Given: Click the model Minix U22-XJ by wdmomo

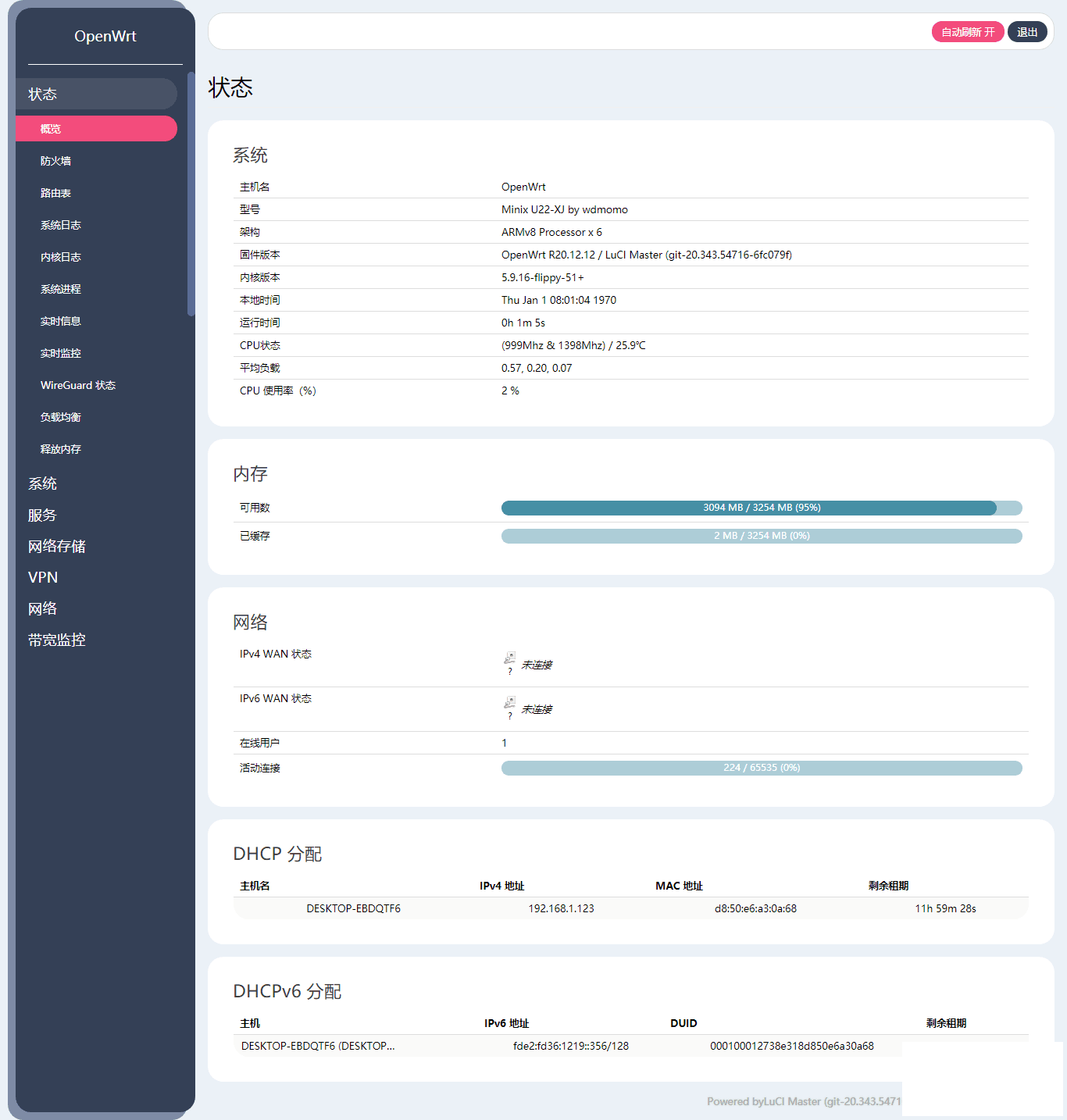Looking at the screenshot, I should click(565, 209).
